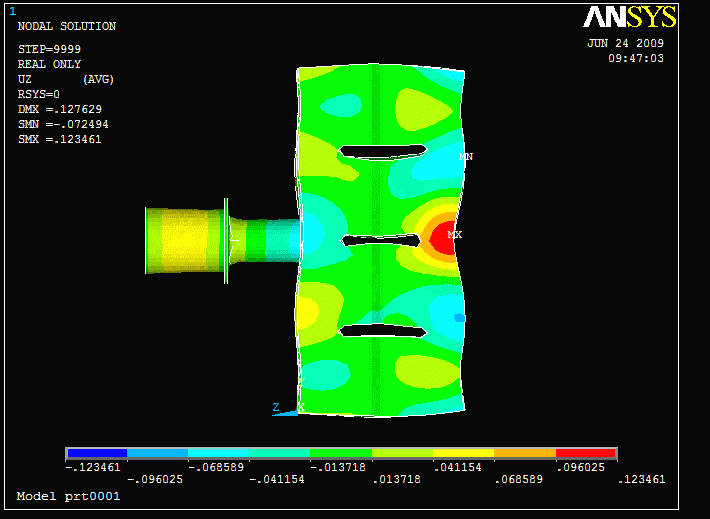Screen dimensions: 710x519
Task: Click the UZ (AVG) label
Action: point(66,79)
